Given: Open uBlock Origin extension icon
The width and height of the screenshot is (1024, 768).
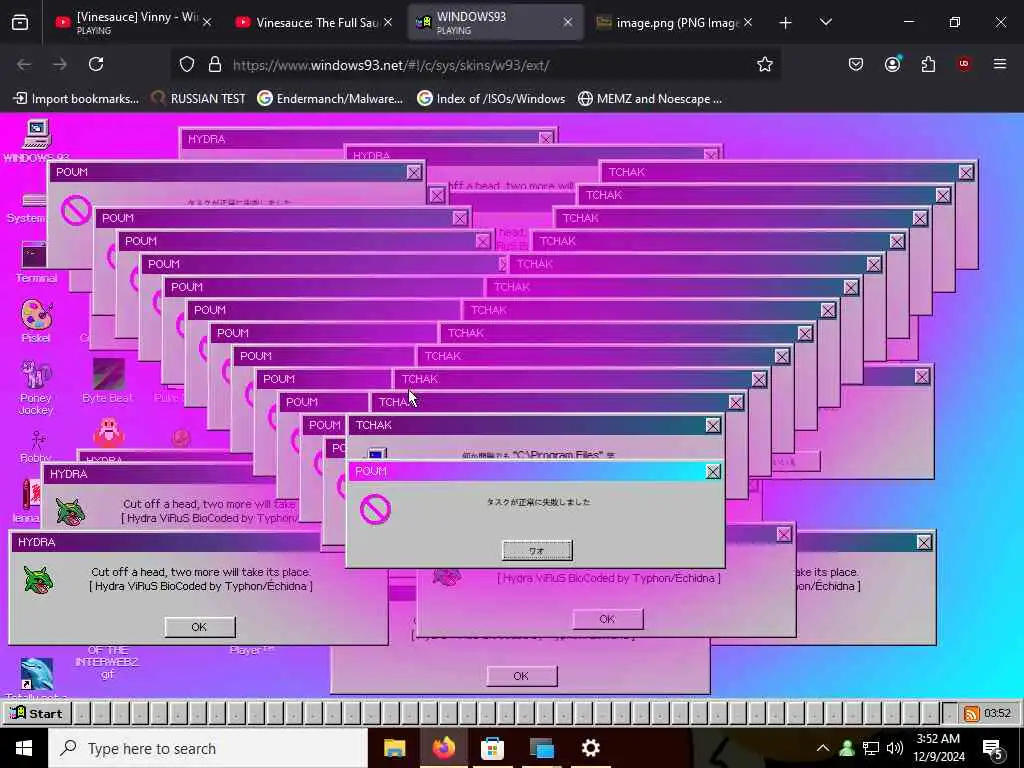Looking at the screenshot, I should [x=964, y=63].
